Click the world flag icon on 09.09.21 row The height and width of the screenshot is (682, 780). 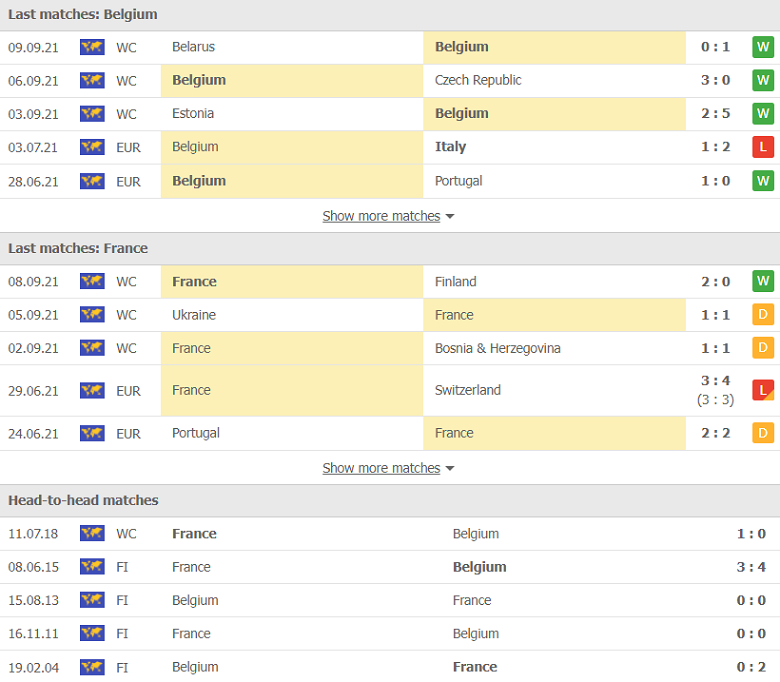click(92, 47)
